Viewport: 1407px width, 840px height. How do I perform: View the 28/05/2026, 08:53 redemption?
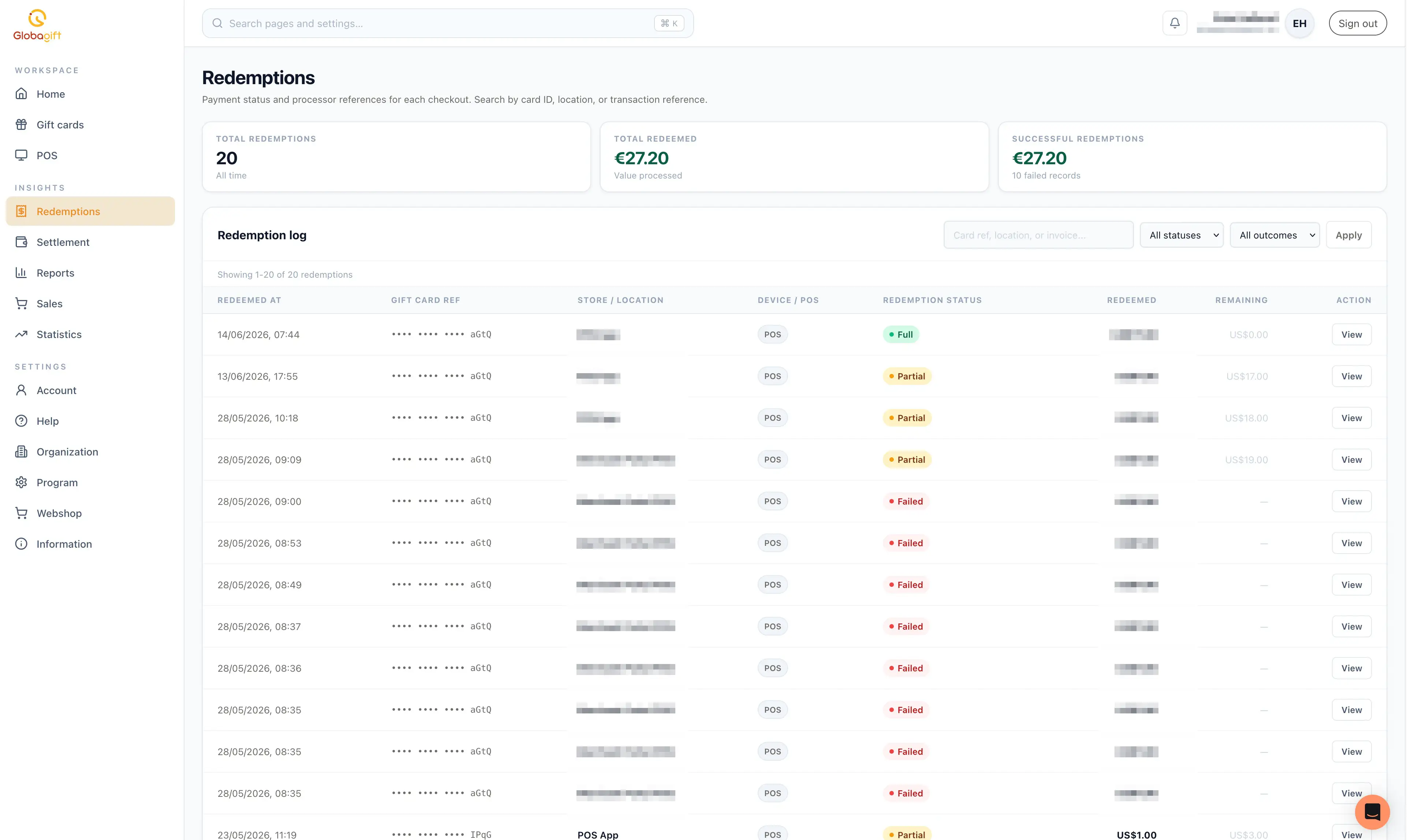(1351, 543)
